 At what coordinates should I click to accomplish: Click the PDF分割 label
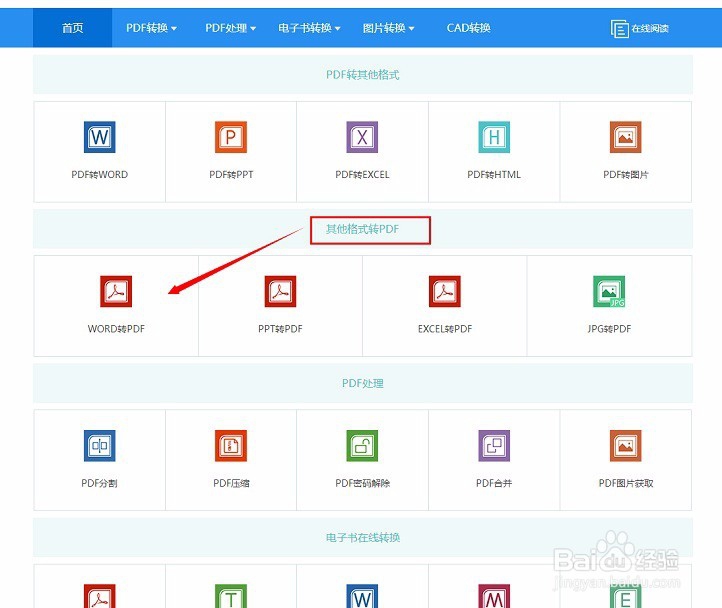(99, 483)
